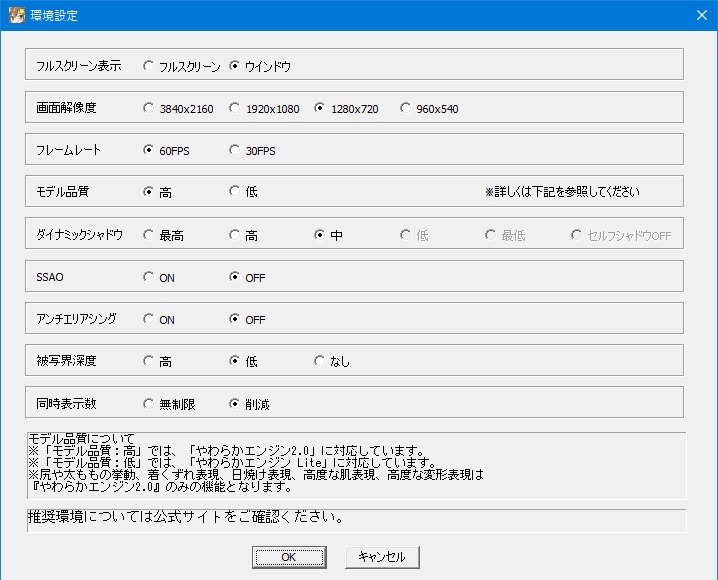Click the モデル品質について description text box
The width and height of the screenshot is (718, 580).
coord(357,465)
